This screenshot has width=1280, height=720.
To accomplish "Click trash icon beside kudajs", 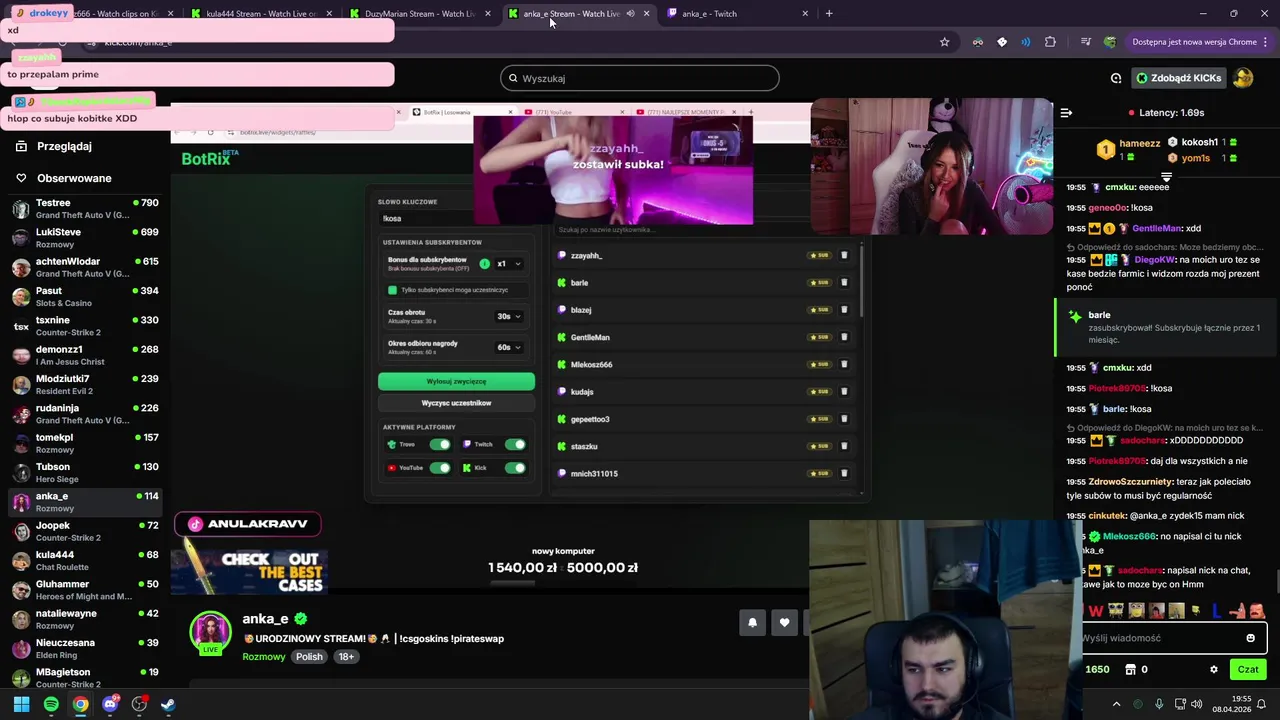I will [844, 391].
